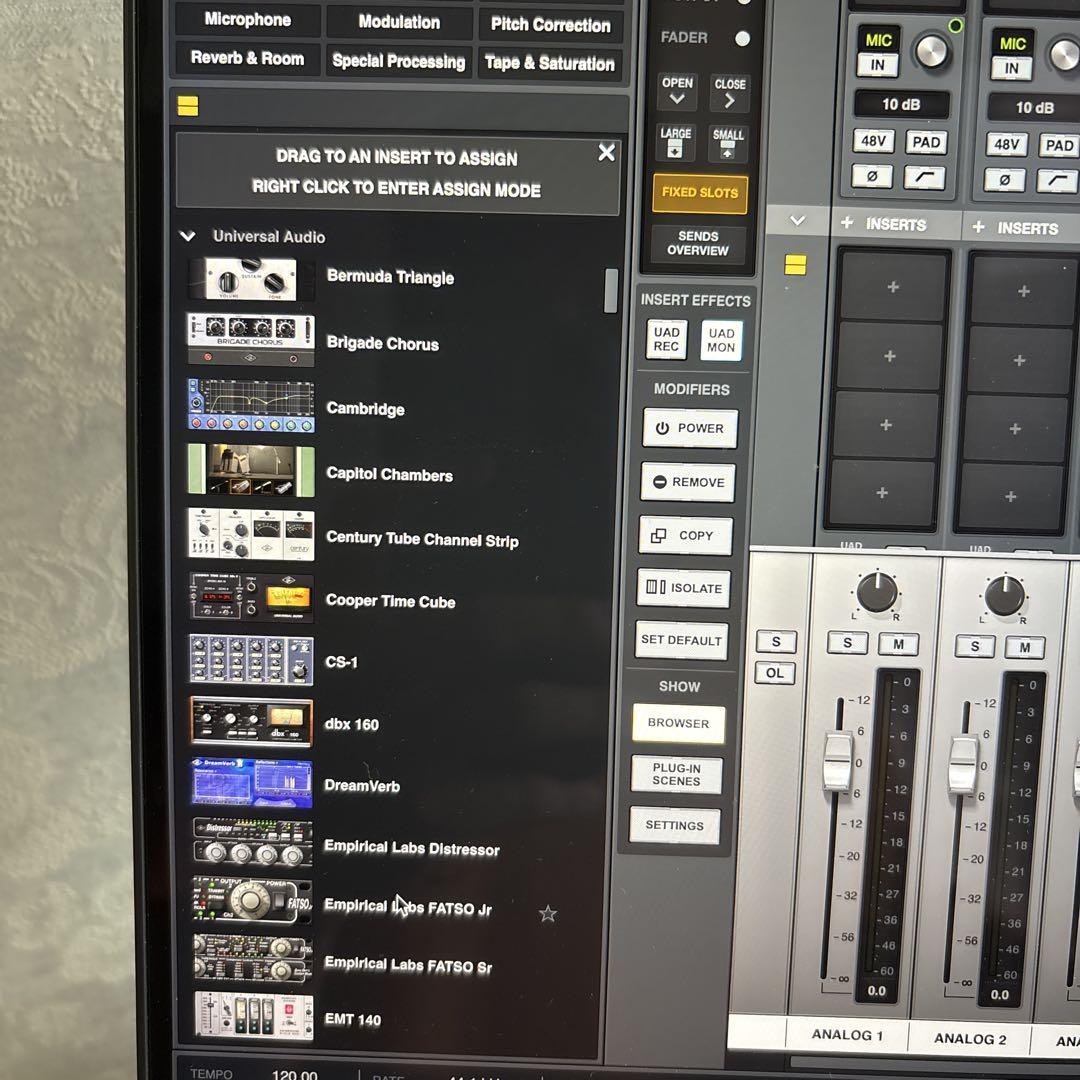Click the ANALOG 1 fader handle
The height and width of the screenshot is (1080, 1080).
838,761
